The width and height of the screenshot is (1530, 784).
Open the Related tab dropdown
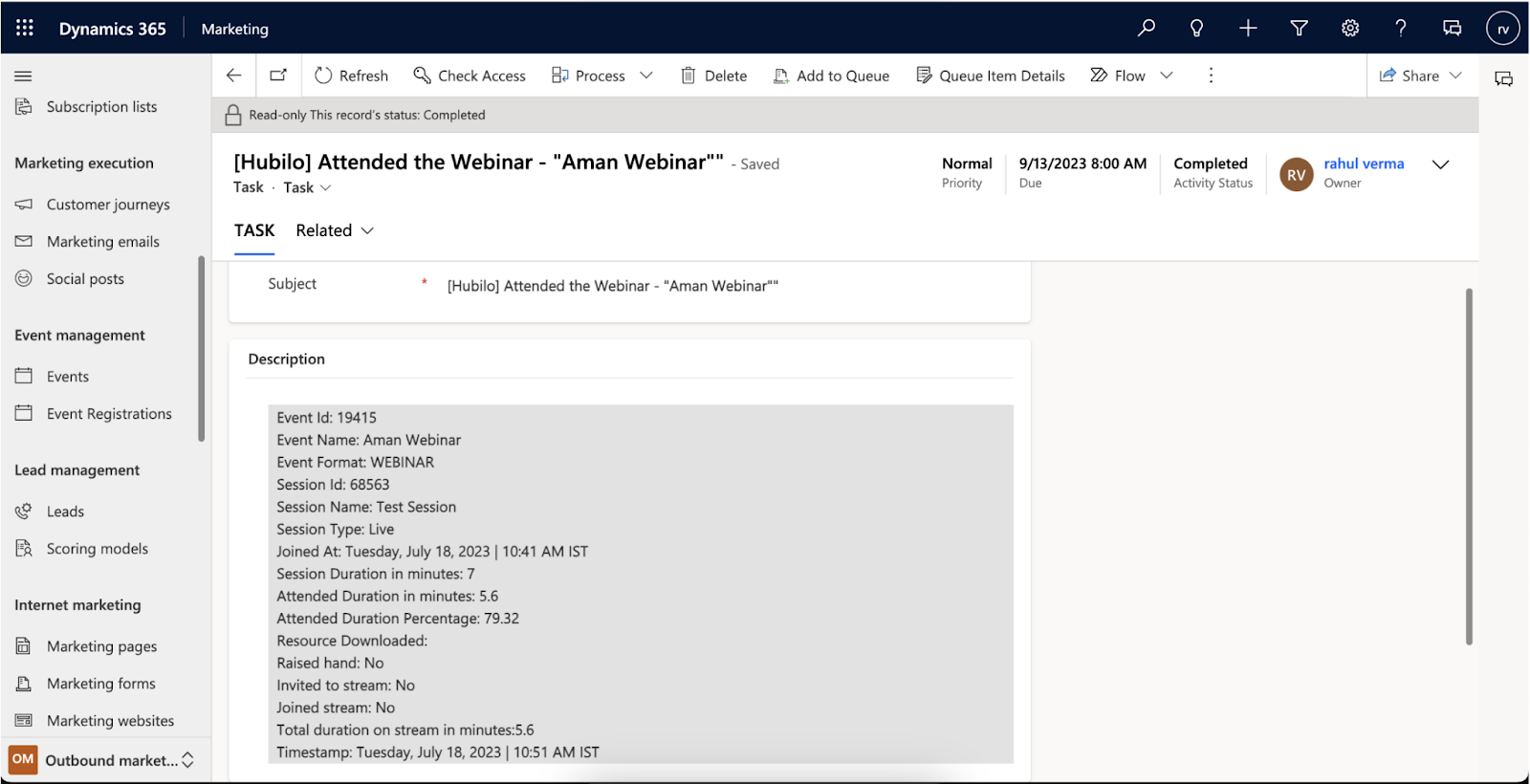335,230
